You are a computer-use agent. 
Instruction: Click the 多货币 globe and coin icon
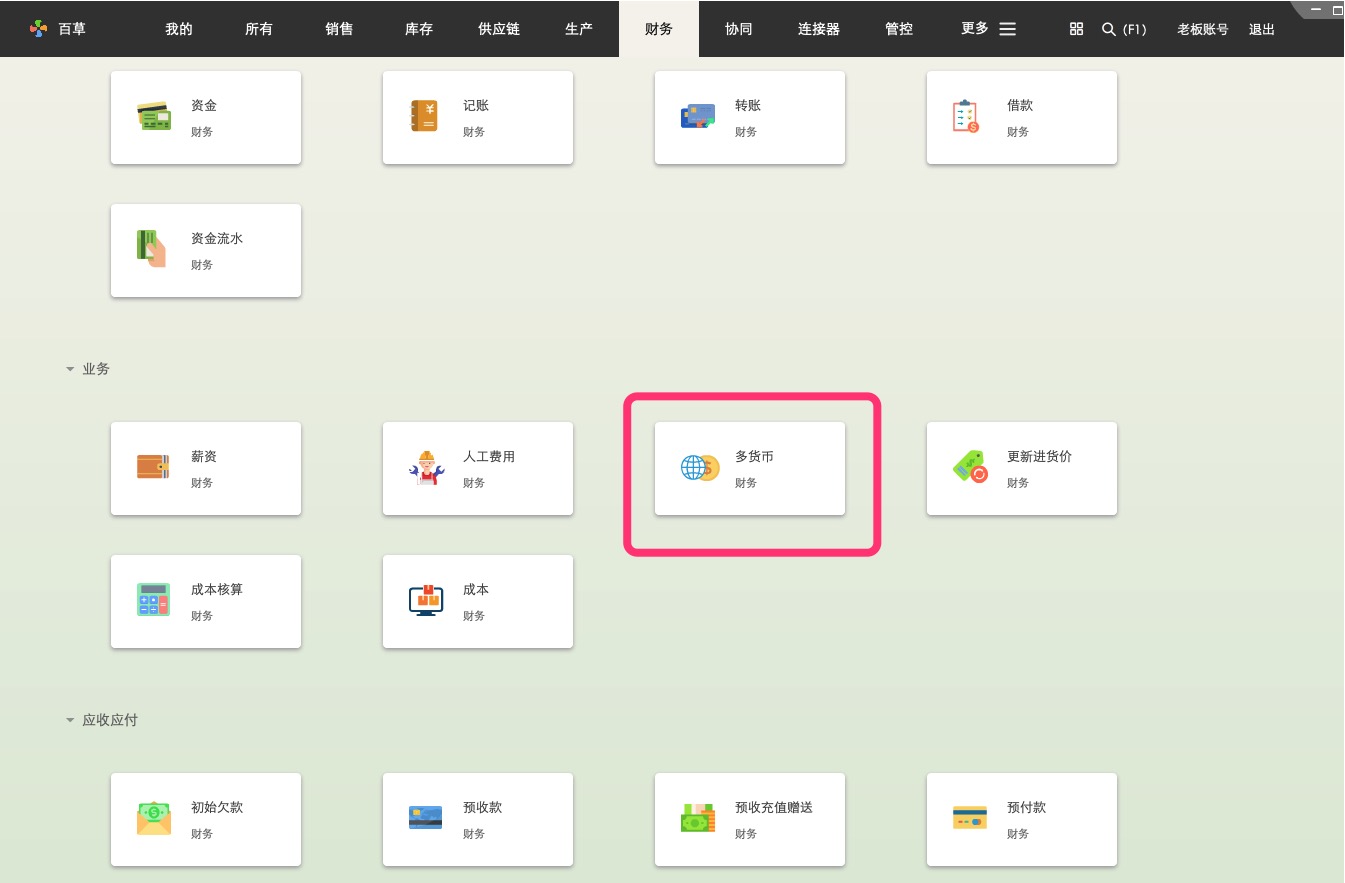click(700, 467)
